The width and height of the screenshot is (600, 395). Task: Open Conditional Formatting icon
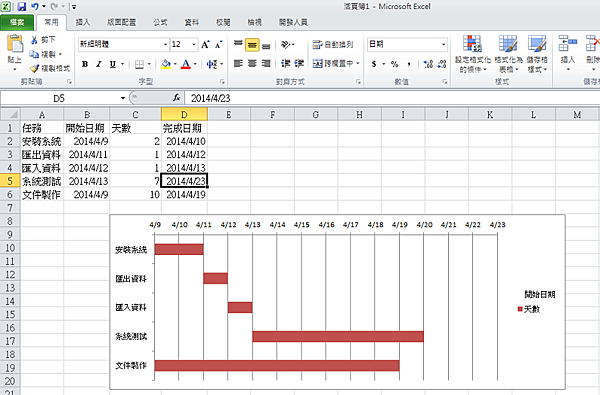point(472,44)
